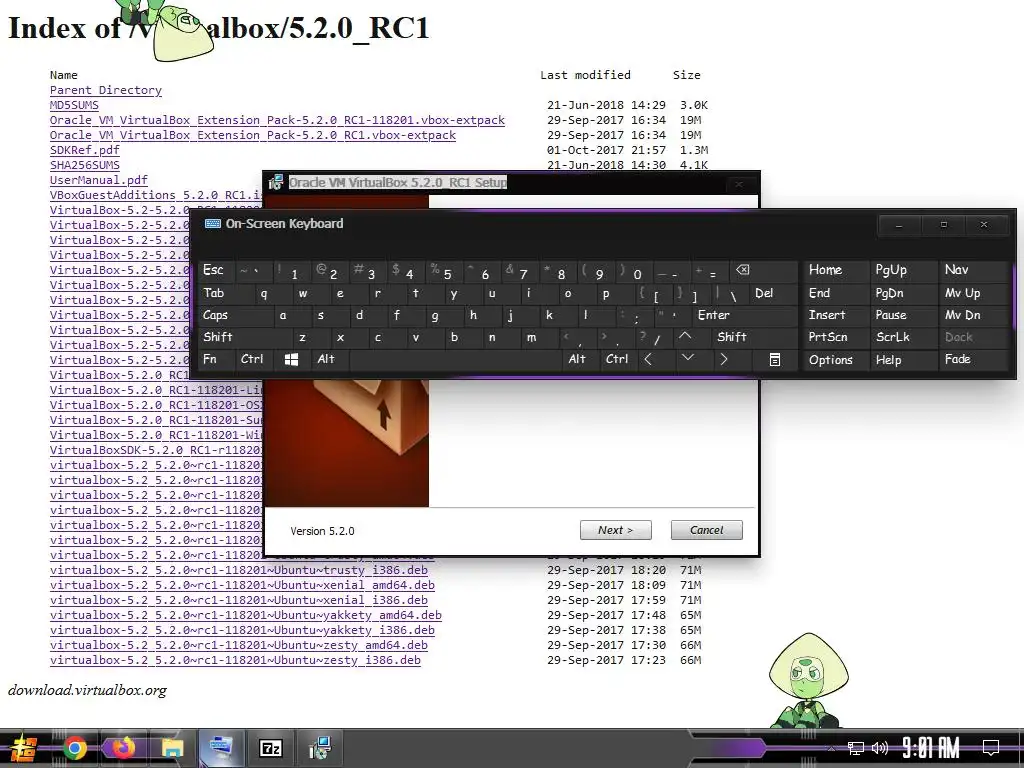Open the Start menu button
1024x768 pixels.
23,748
